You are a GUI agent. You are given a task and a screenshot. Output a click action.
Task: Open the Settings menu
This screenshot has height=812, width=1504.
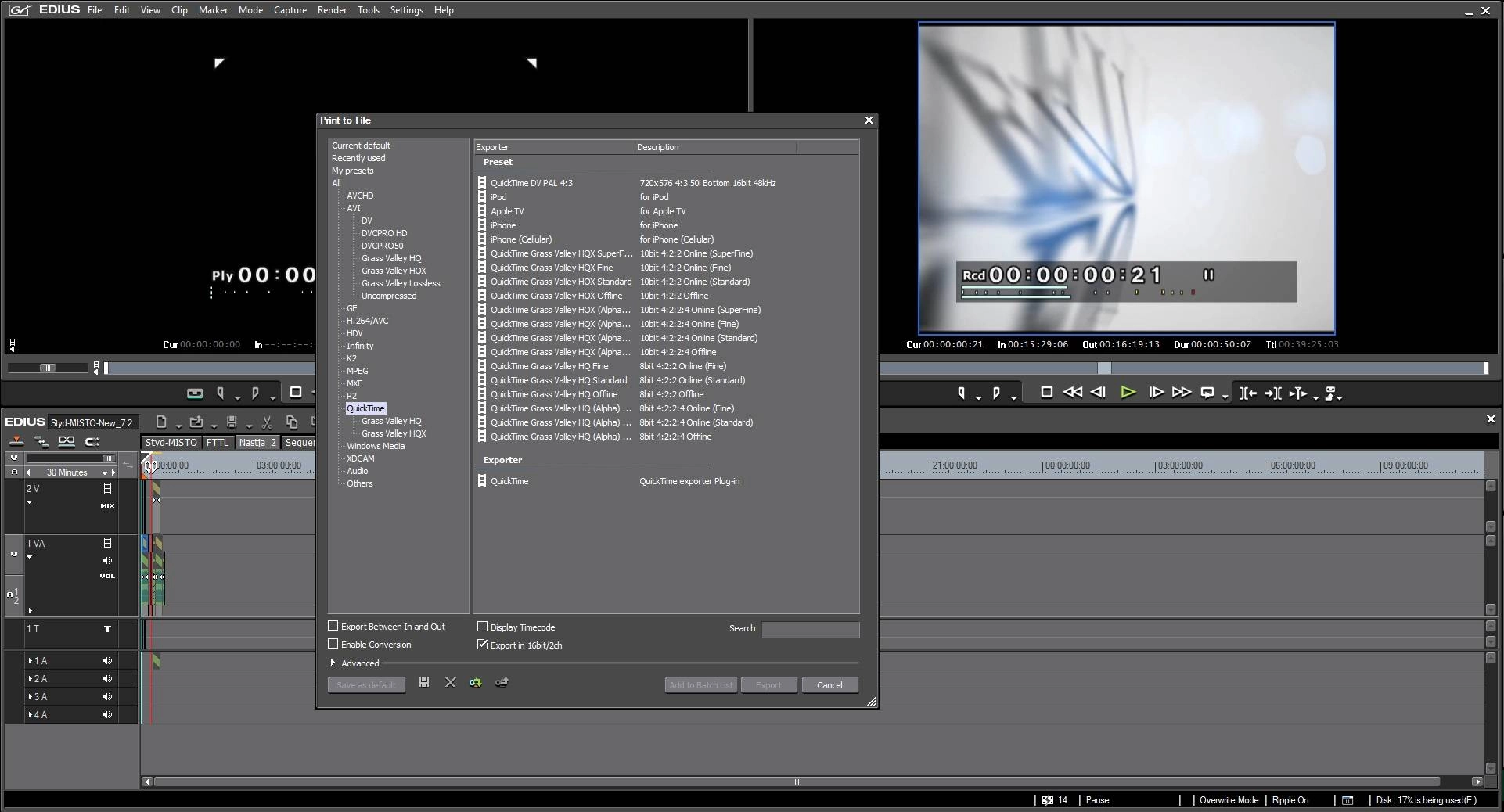pos(406,10)
